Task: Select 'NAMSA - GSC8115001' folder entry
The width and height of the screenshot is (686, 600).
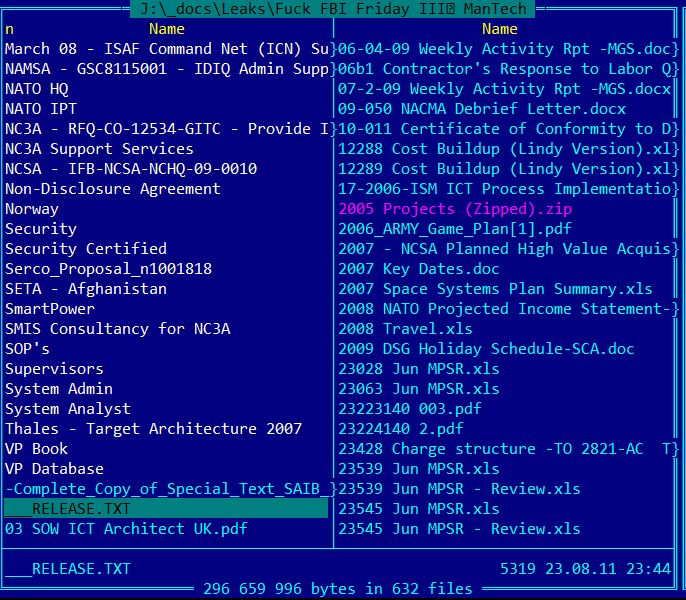Action: click(167, 69)
